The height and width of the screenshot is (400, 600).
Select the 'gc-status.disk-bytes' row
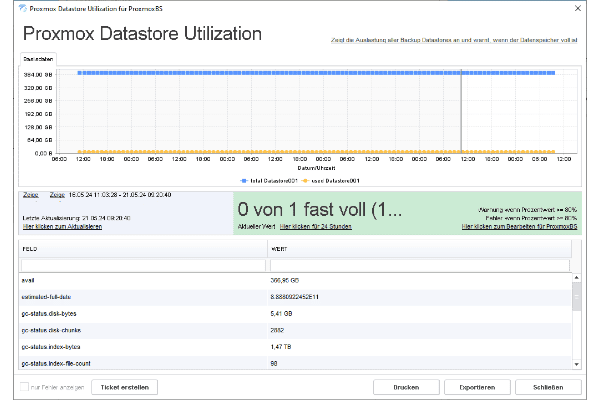295,313
